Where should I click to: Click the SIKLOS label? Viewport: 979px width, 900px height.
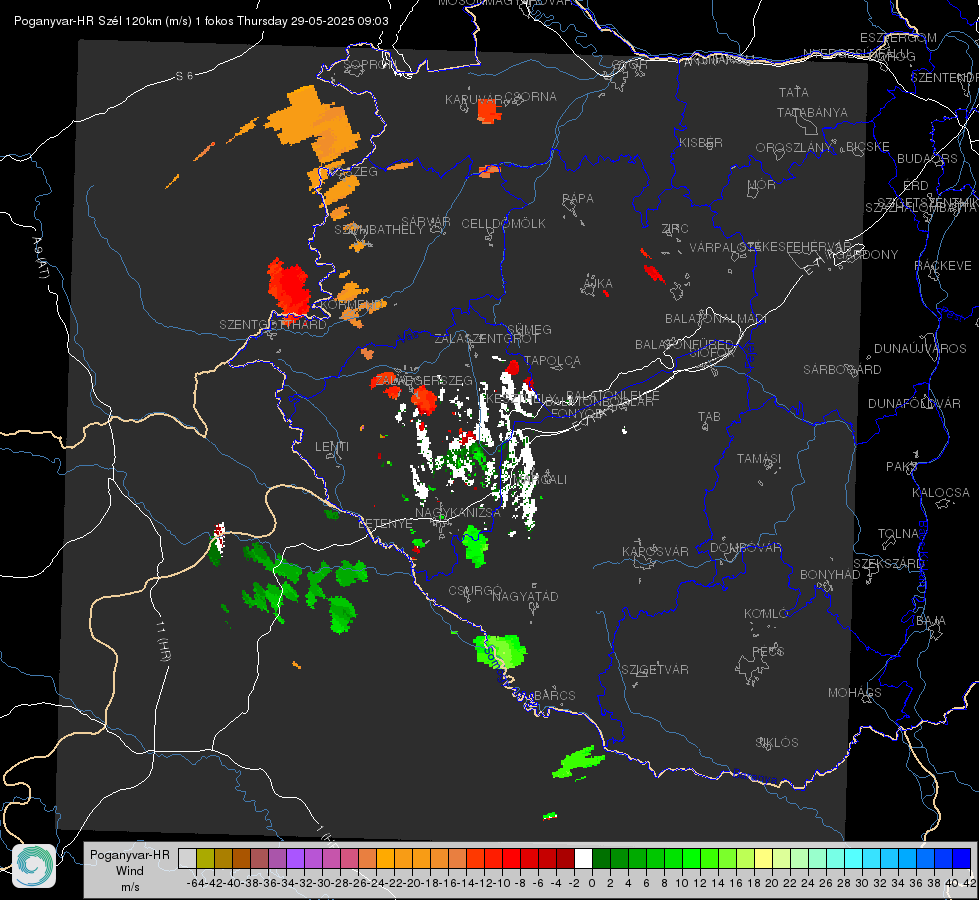(777, 743)
